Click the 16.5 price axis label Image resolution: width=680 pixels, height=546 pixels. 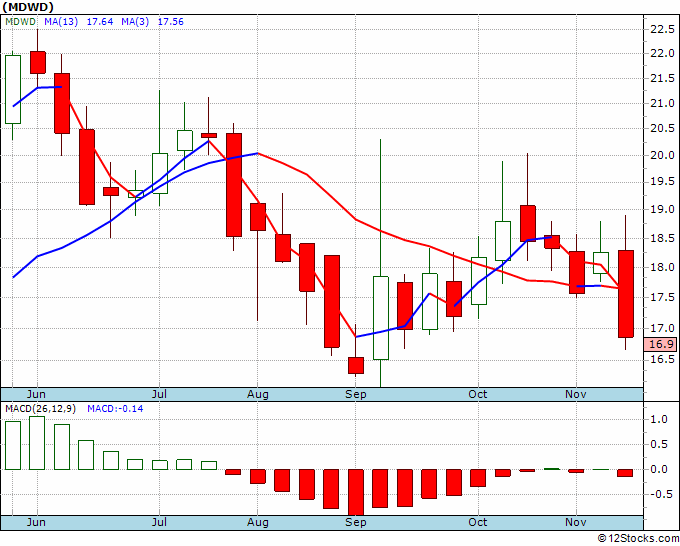click(x=662, y=360)
